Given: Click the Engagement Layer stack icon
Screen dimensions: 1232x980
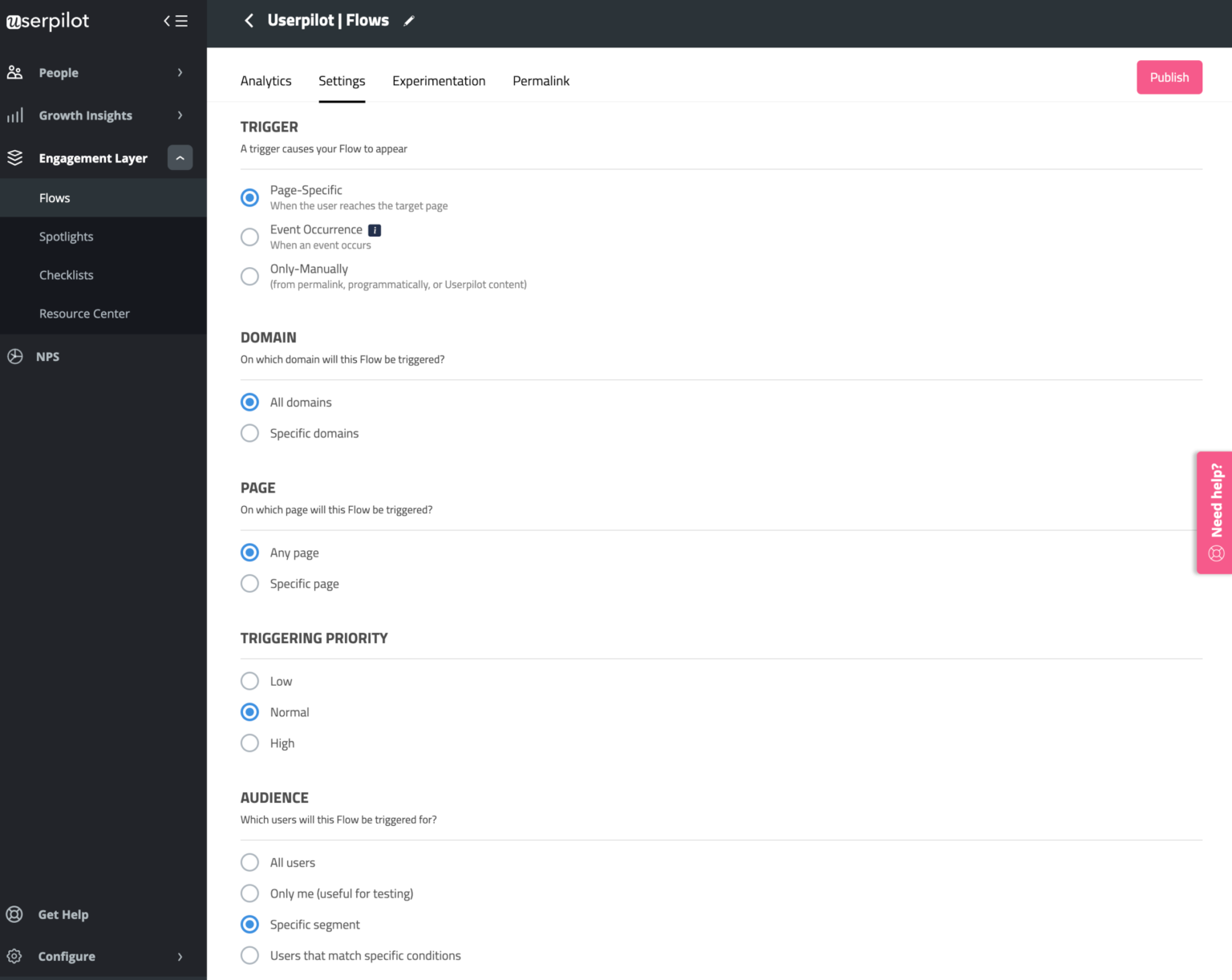Looking at the screenshot, I should (x=14, y=157).
